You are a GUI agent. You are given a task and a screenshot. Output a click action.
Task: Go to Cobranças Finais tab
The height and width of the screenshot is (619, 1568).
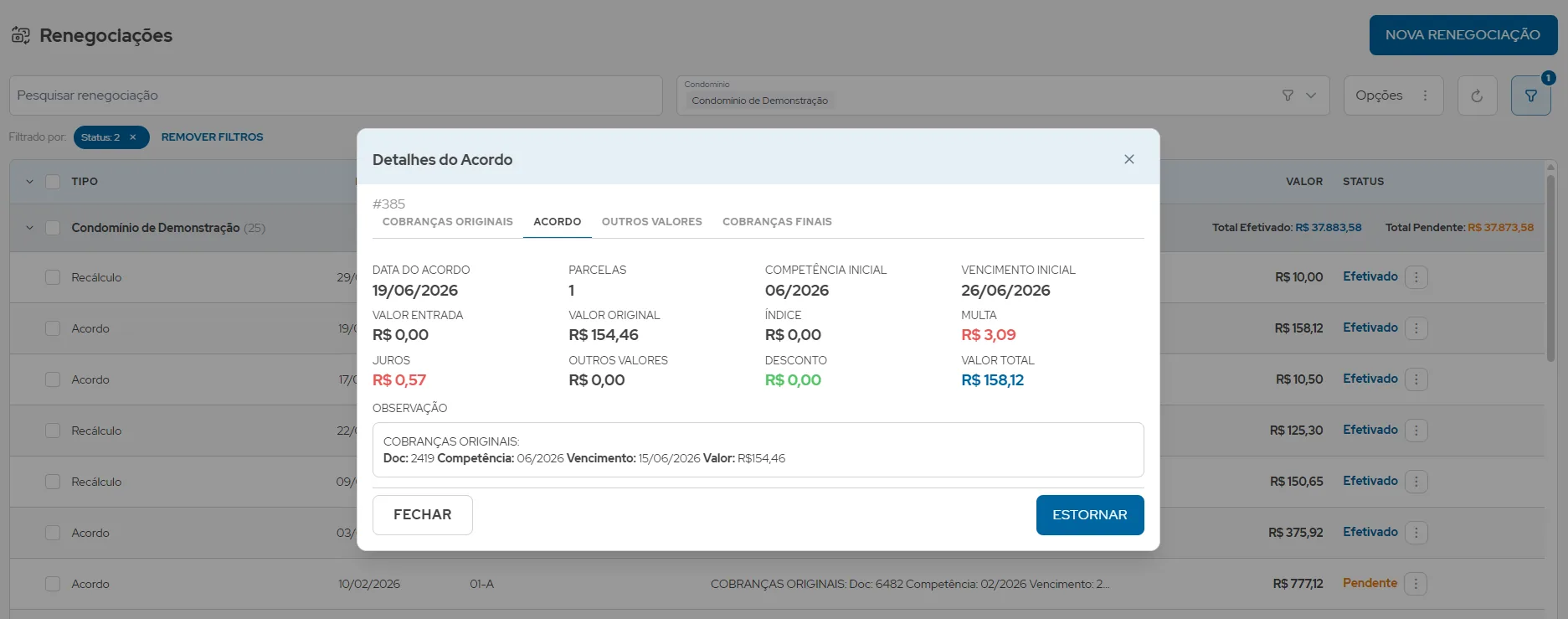coord(777,222)
